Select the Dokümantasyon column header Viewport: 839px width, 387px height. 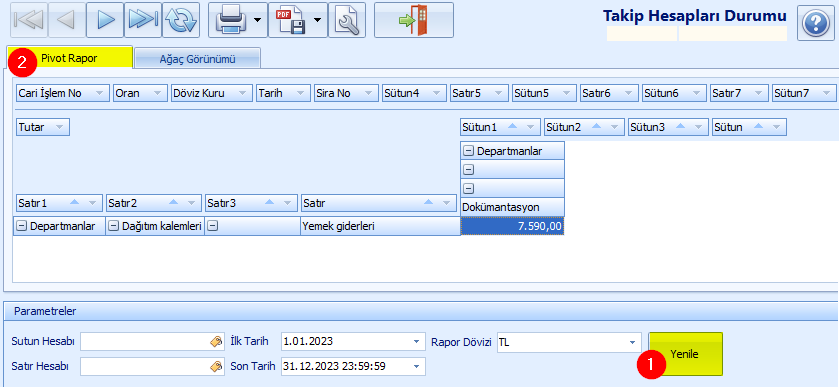[512, 207]
